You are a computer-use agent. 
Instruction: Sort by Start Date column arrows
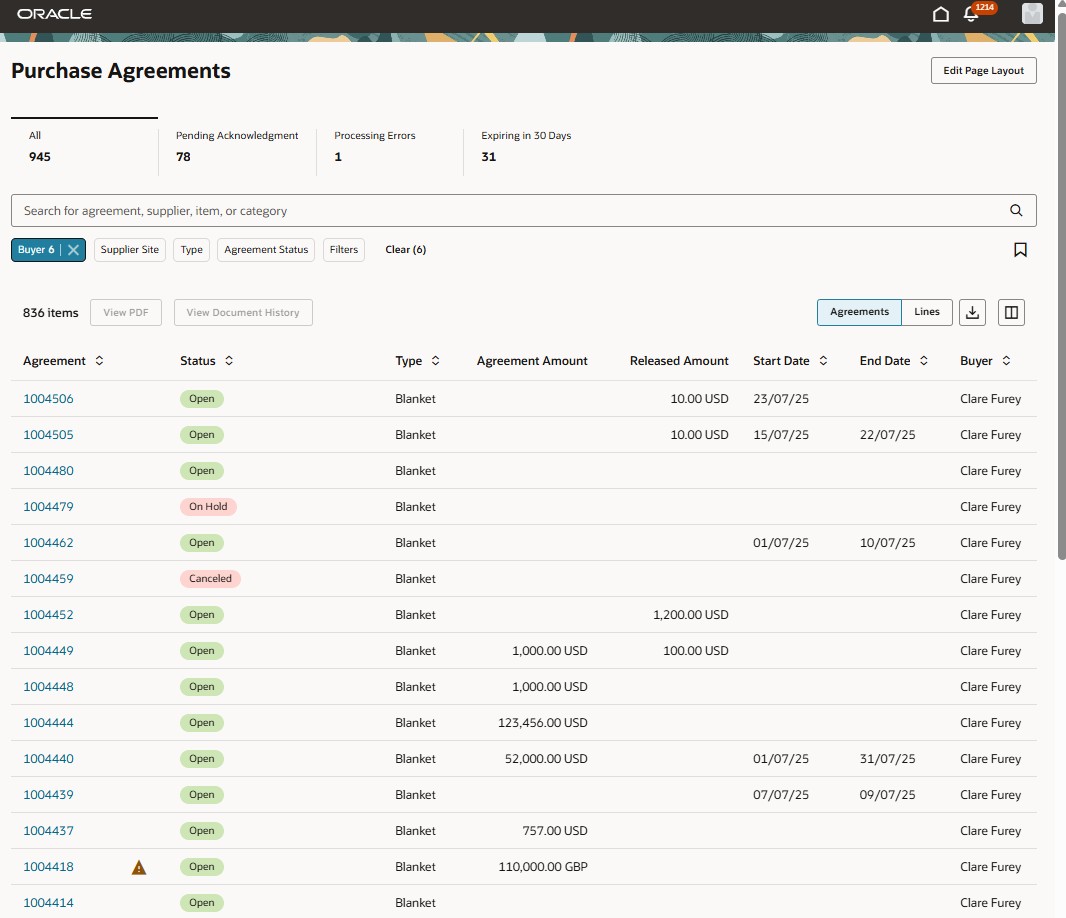pyautogui.click(x=823, y=361)
